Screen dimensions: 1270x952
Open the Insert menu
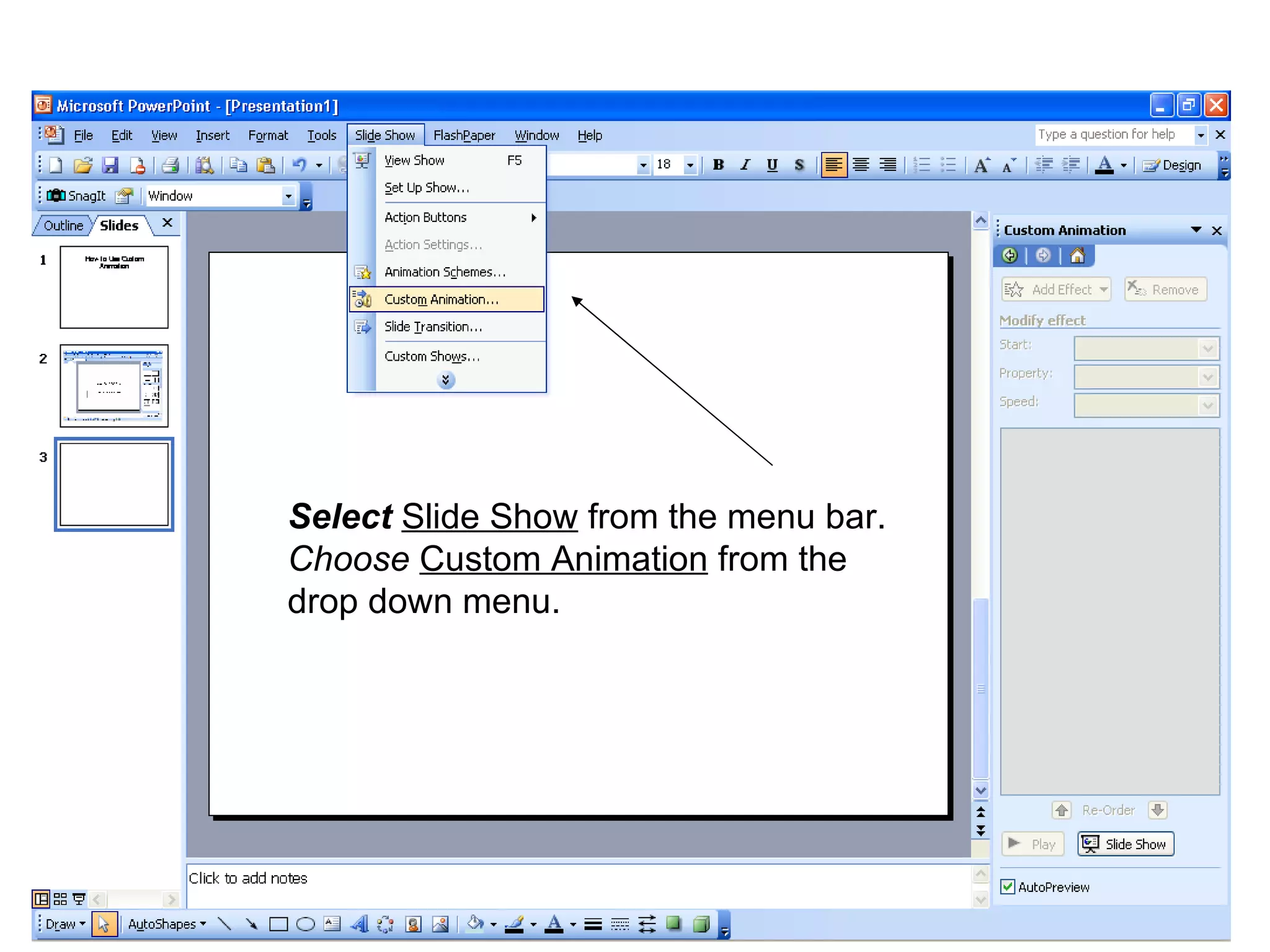[213, 135]
